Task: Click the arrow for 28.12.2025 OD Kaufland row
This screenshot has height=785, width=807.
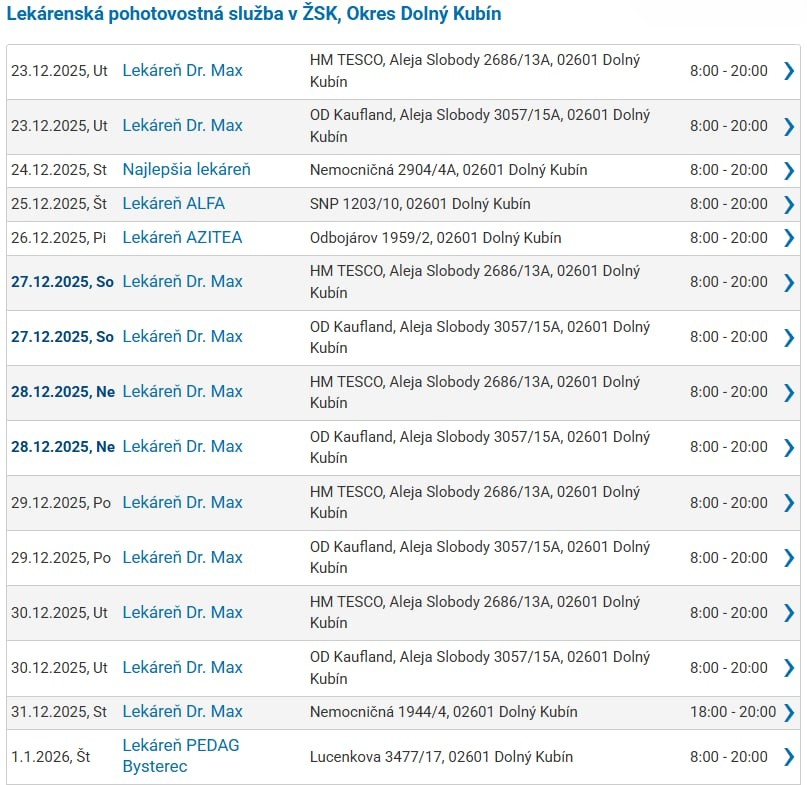Action: pos(788,447)
